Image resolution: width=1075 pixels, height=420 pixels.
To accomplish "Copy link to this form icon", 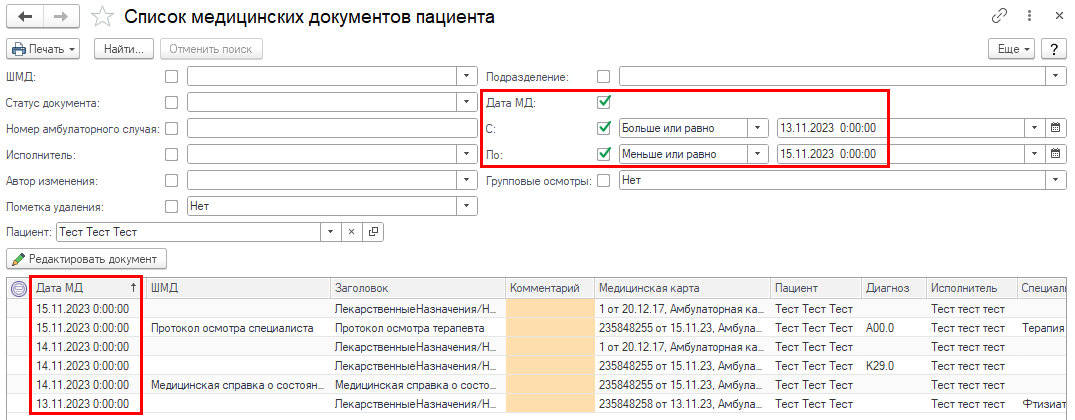I will [999, 17].
